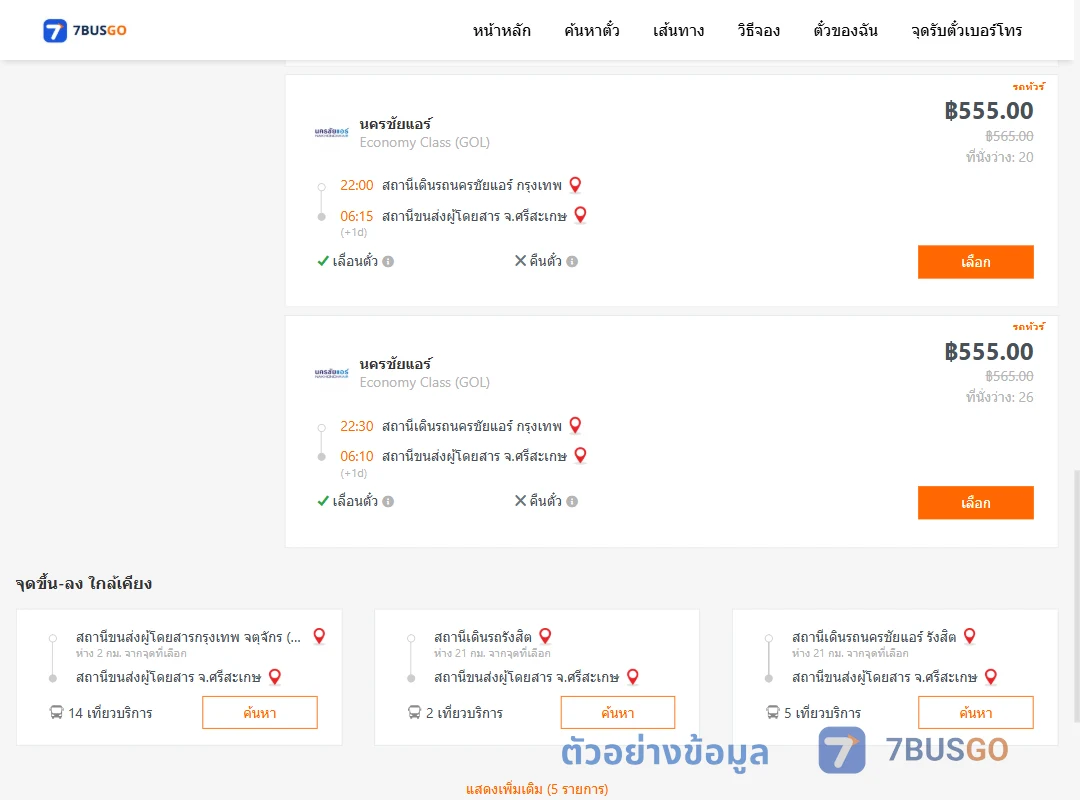
Task: Click ที่นั่งว่าง: 20 text
Action: [999, 157]
